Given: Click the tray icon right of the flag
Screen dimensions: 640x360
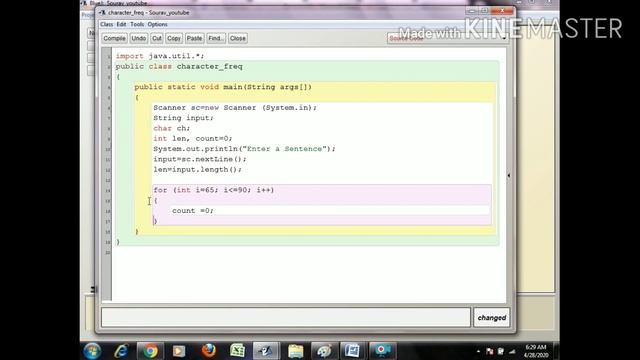Looking at the screenshot, I should pos(500,351).
